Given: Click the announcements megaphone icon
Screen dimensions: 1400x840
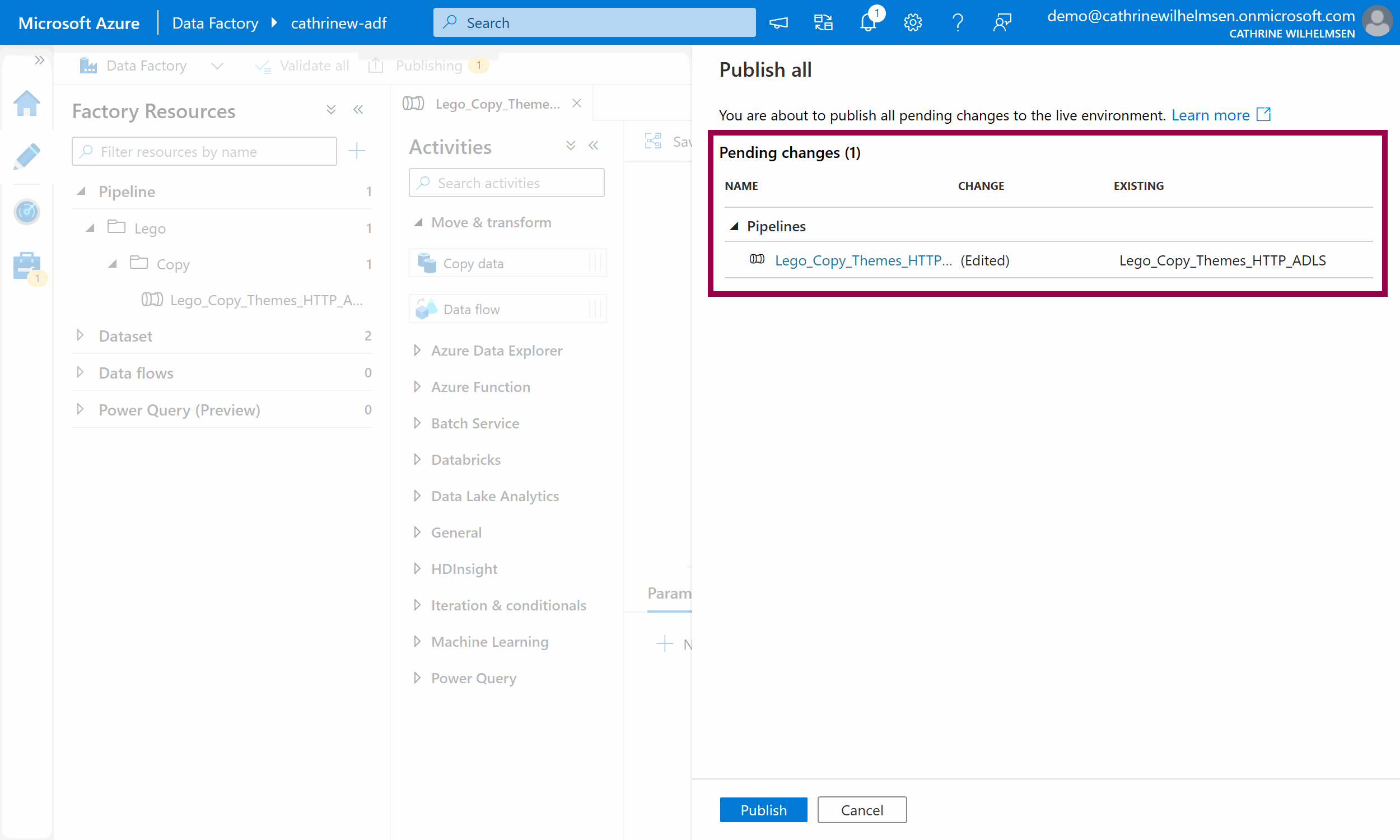Looking at the screenshot, I should (778, 22).
